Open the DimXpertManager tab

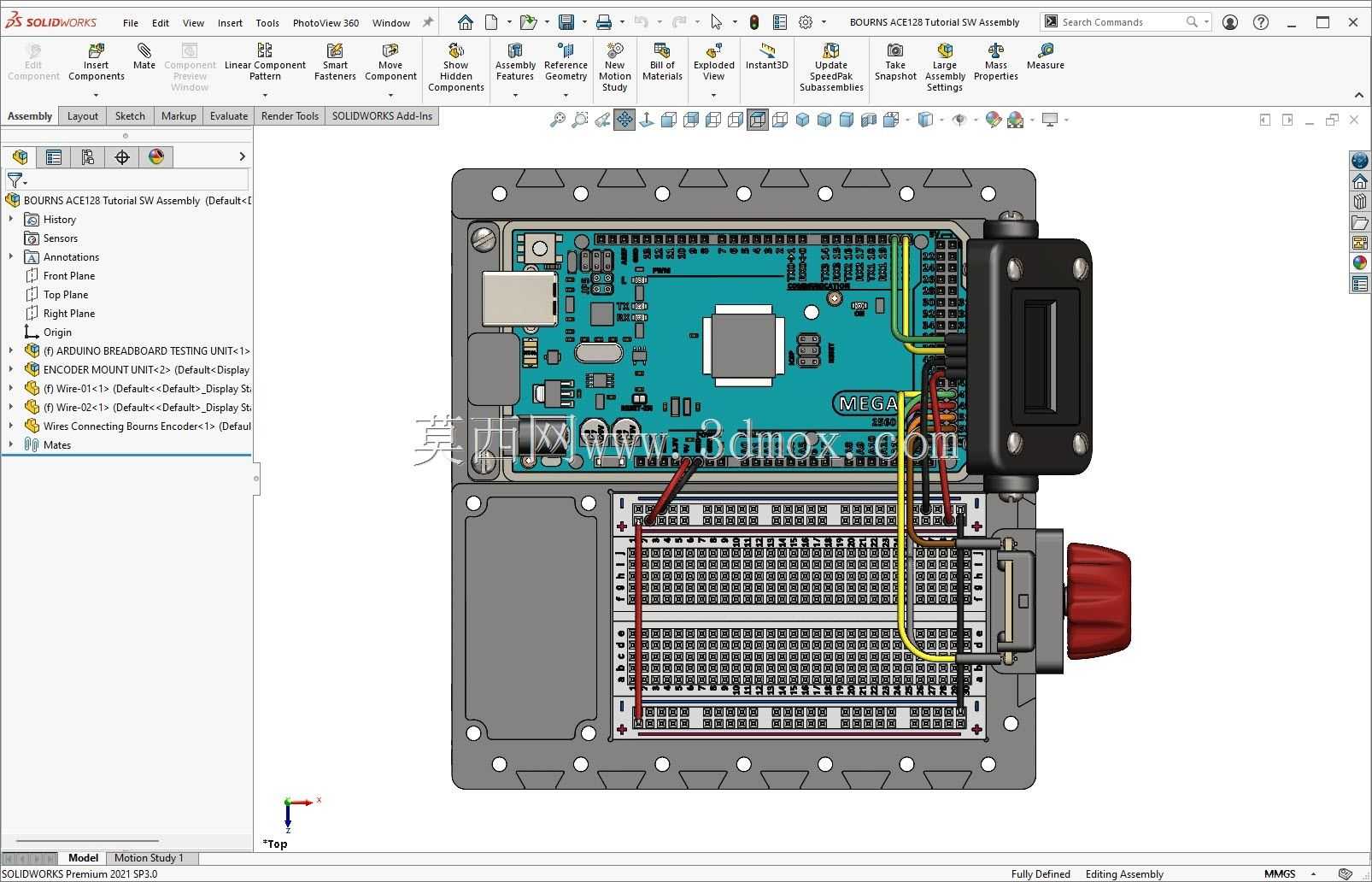tap(122, 156)
